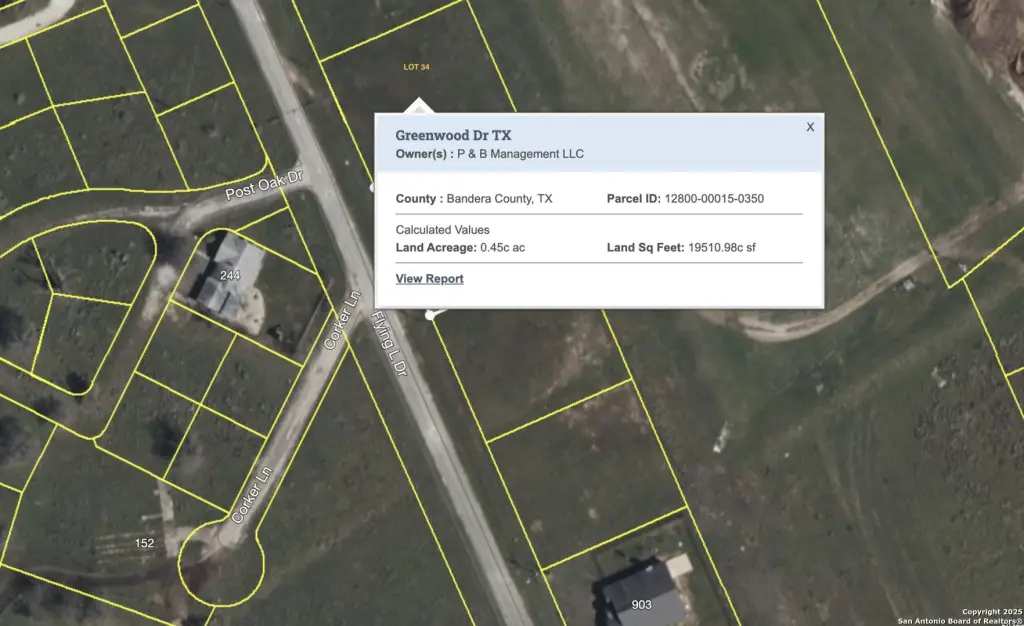
Task: Click the LOT 34 map label
Action: [x=416, y=67]
